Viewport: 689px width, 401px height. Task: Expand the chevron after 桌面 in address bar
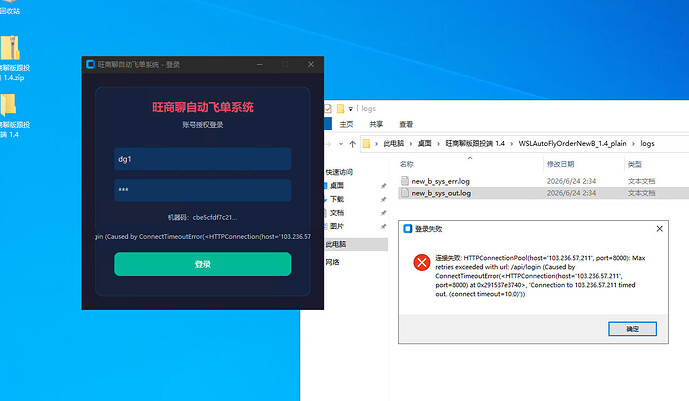point(438,144)
